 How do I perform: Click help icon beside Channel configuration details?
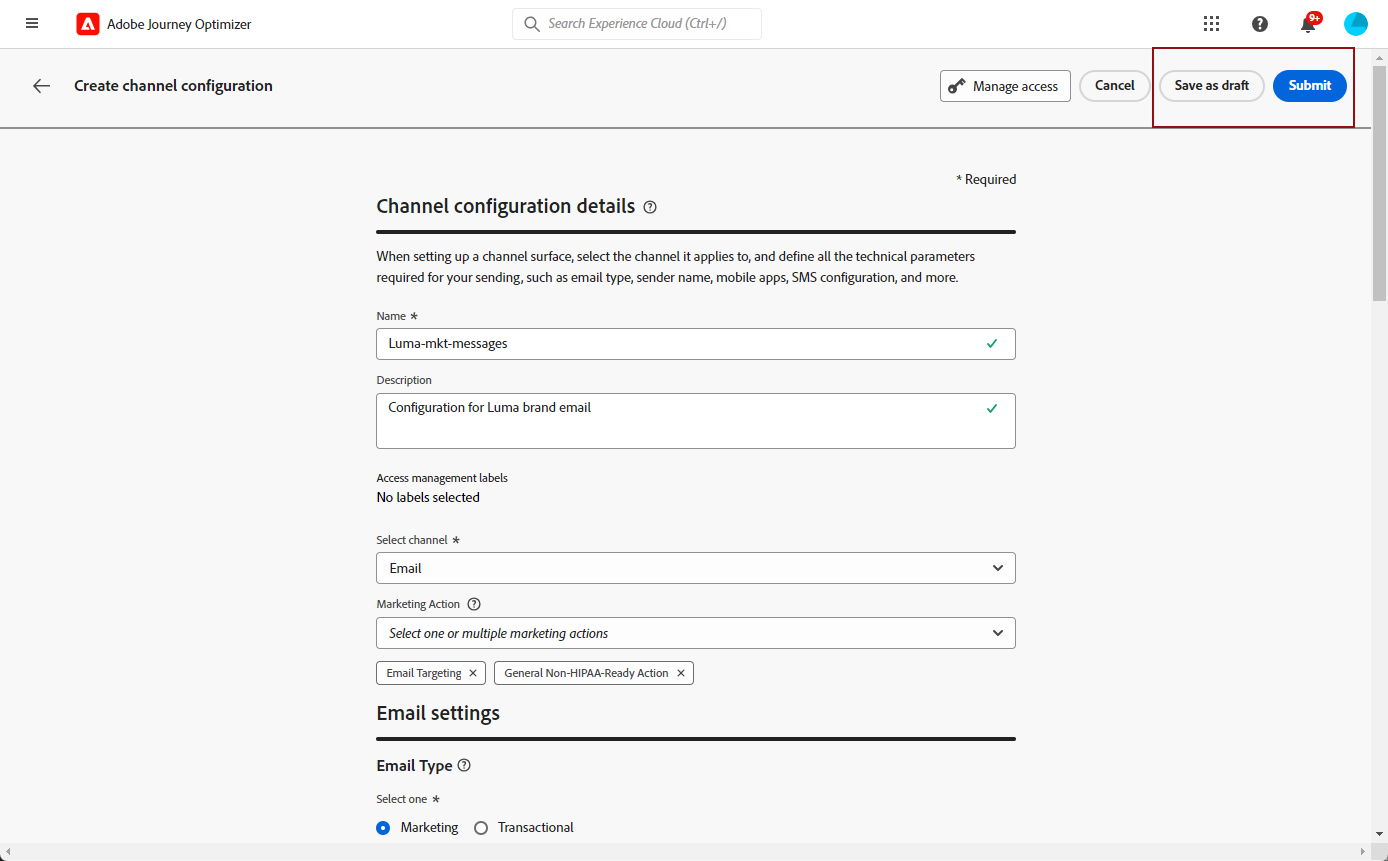click(650, 207)
